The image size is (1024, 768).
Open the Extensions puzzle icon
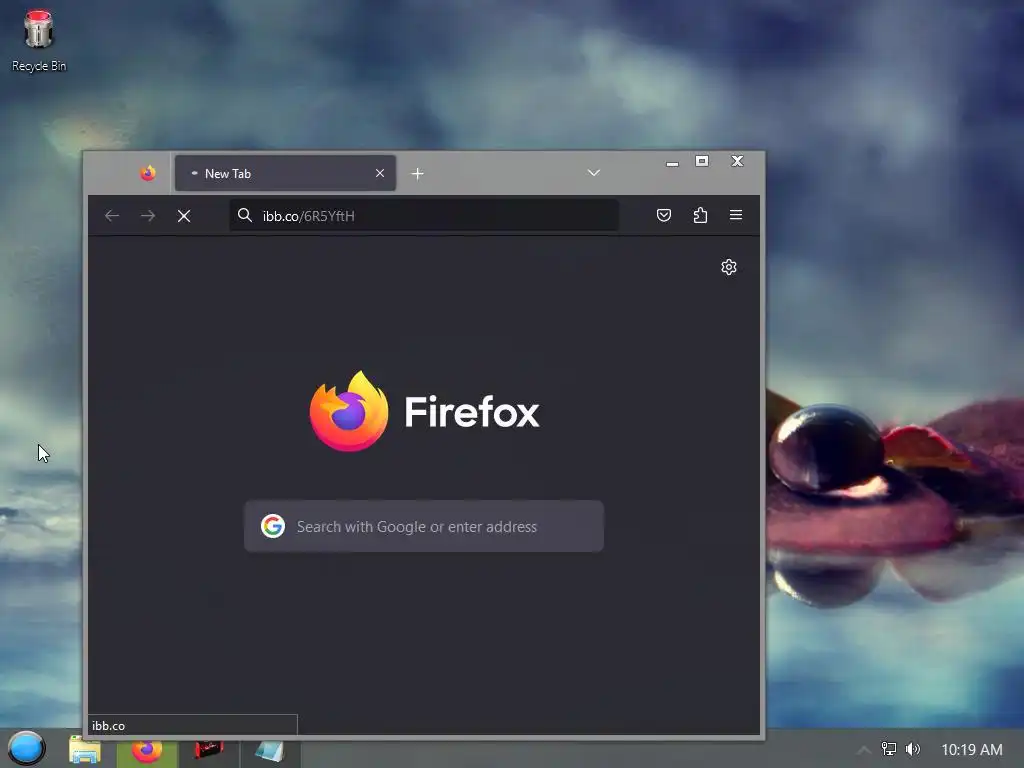coord(700,215)
